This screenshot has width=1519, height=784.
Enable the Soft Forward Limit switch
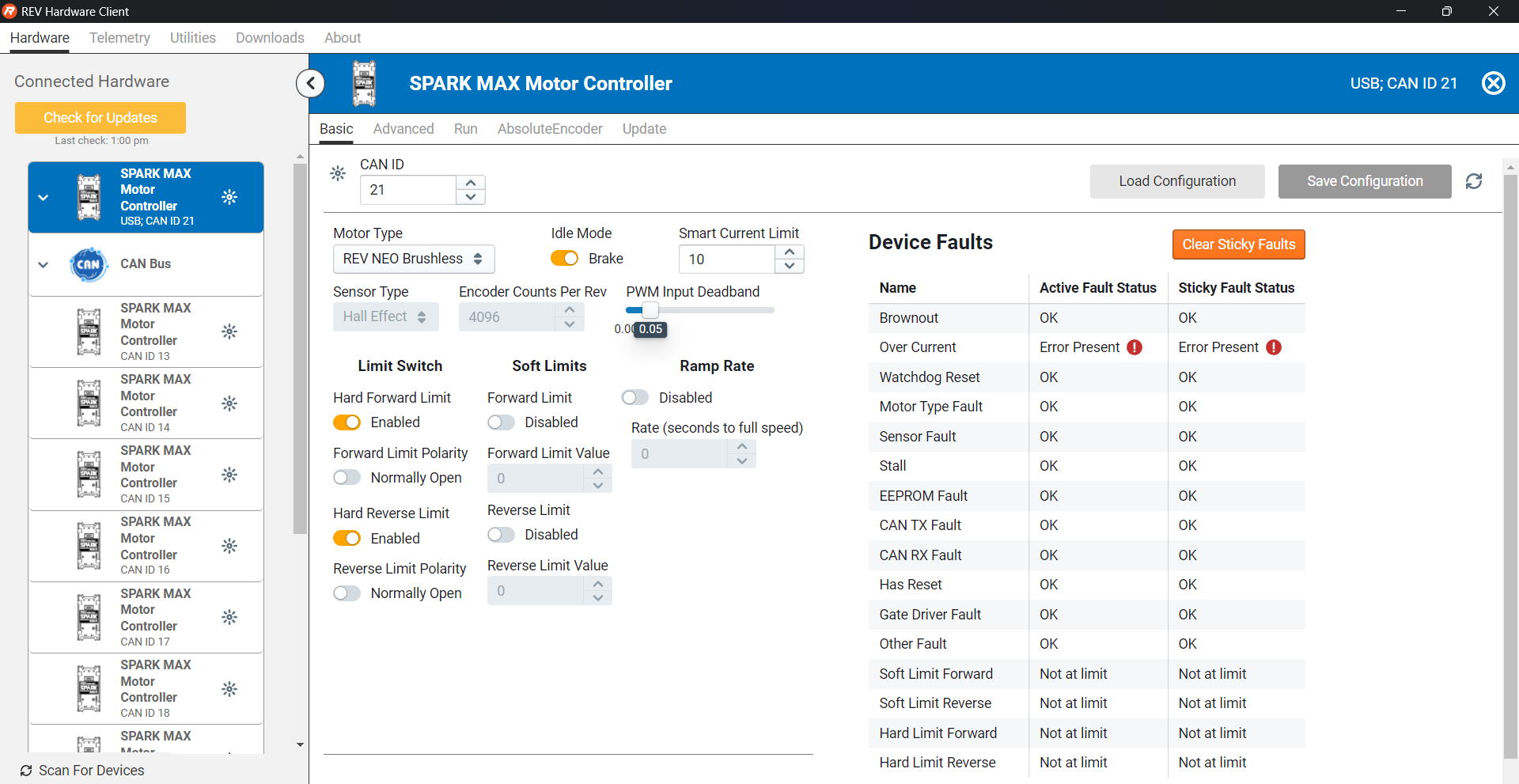point(501,422)
